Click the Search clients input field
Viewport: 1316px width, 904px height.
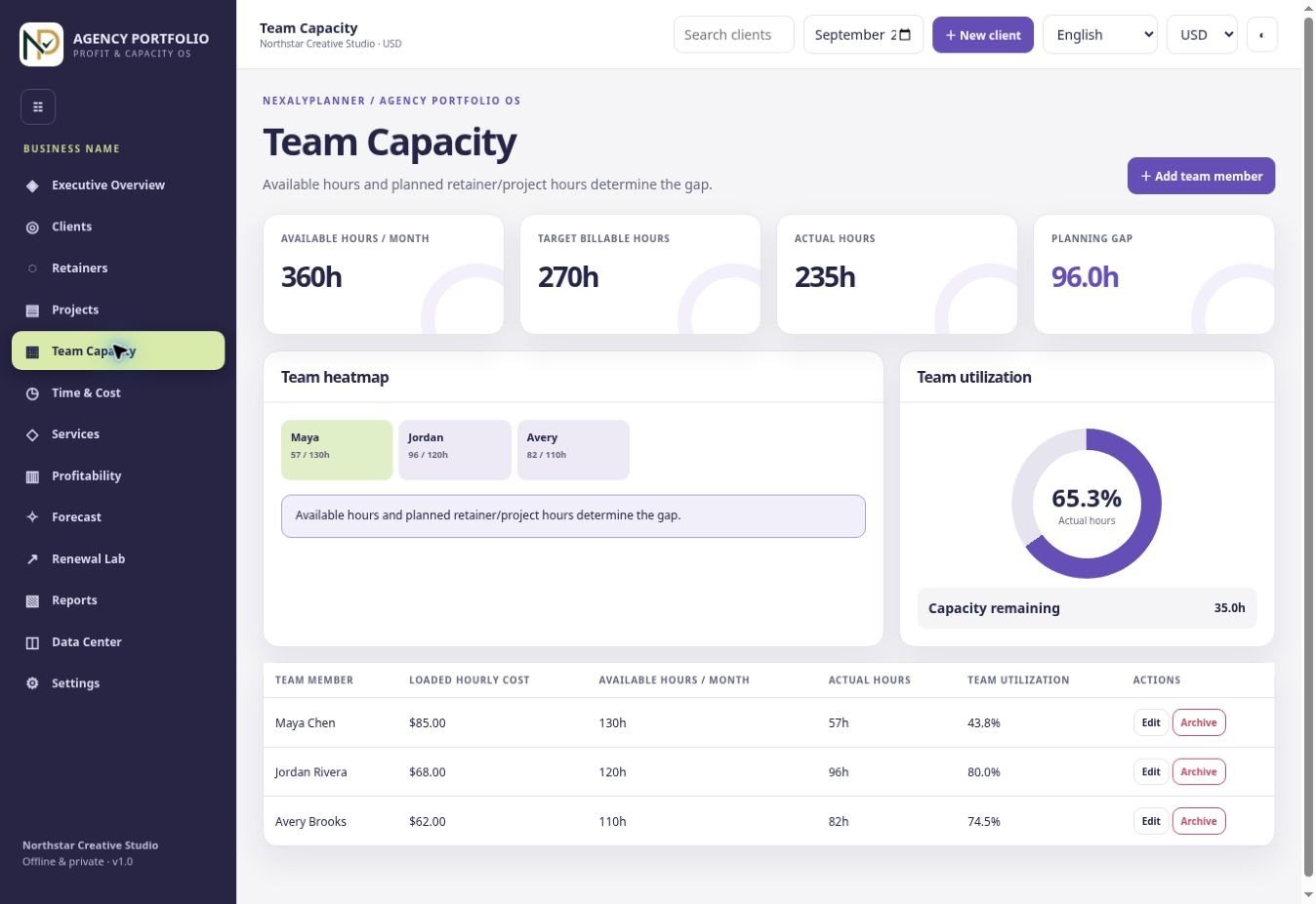pyautogui.click(x=734, y=35)
